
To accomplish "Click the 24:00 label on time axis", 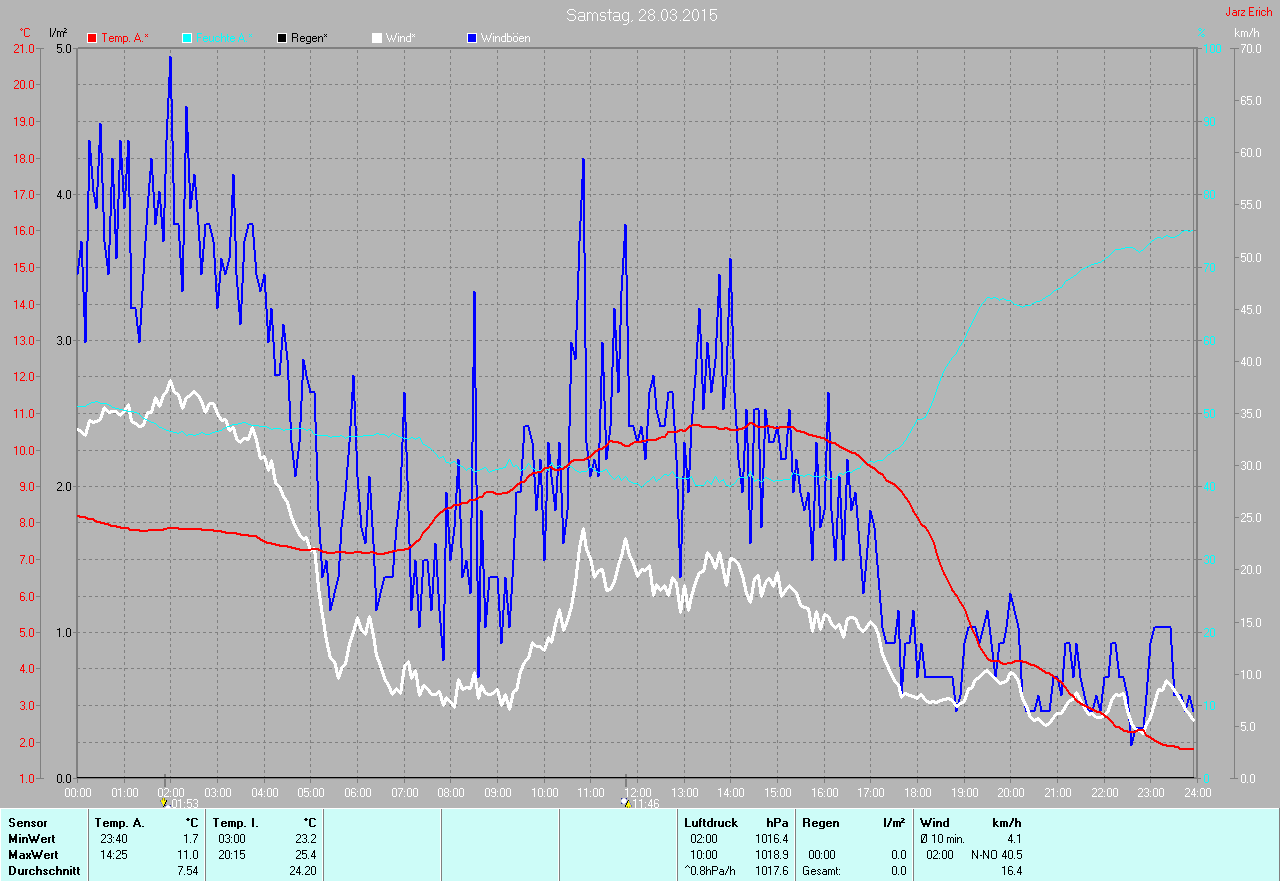I will (1197, 792).
